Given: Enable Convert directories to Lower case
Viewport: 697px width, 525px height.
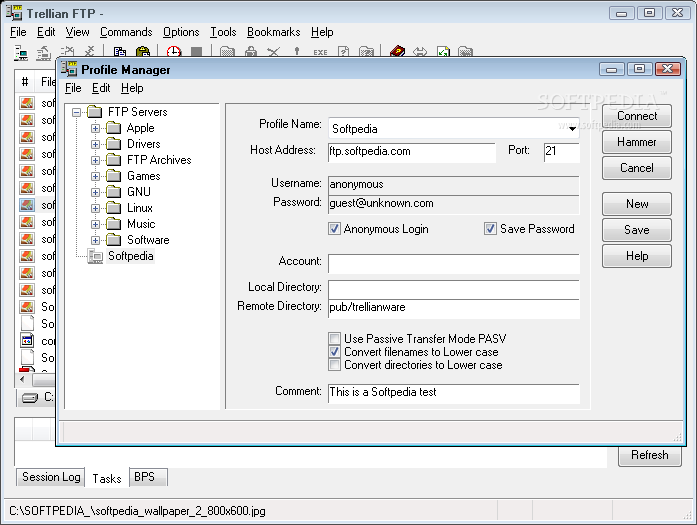Looking at the screenshot, I should (x=334, y=365).
